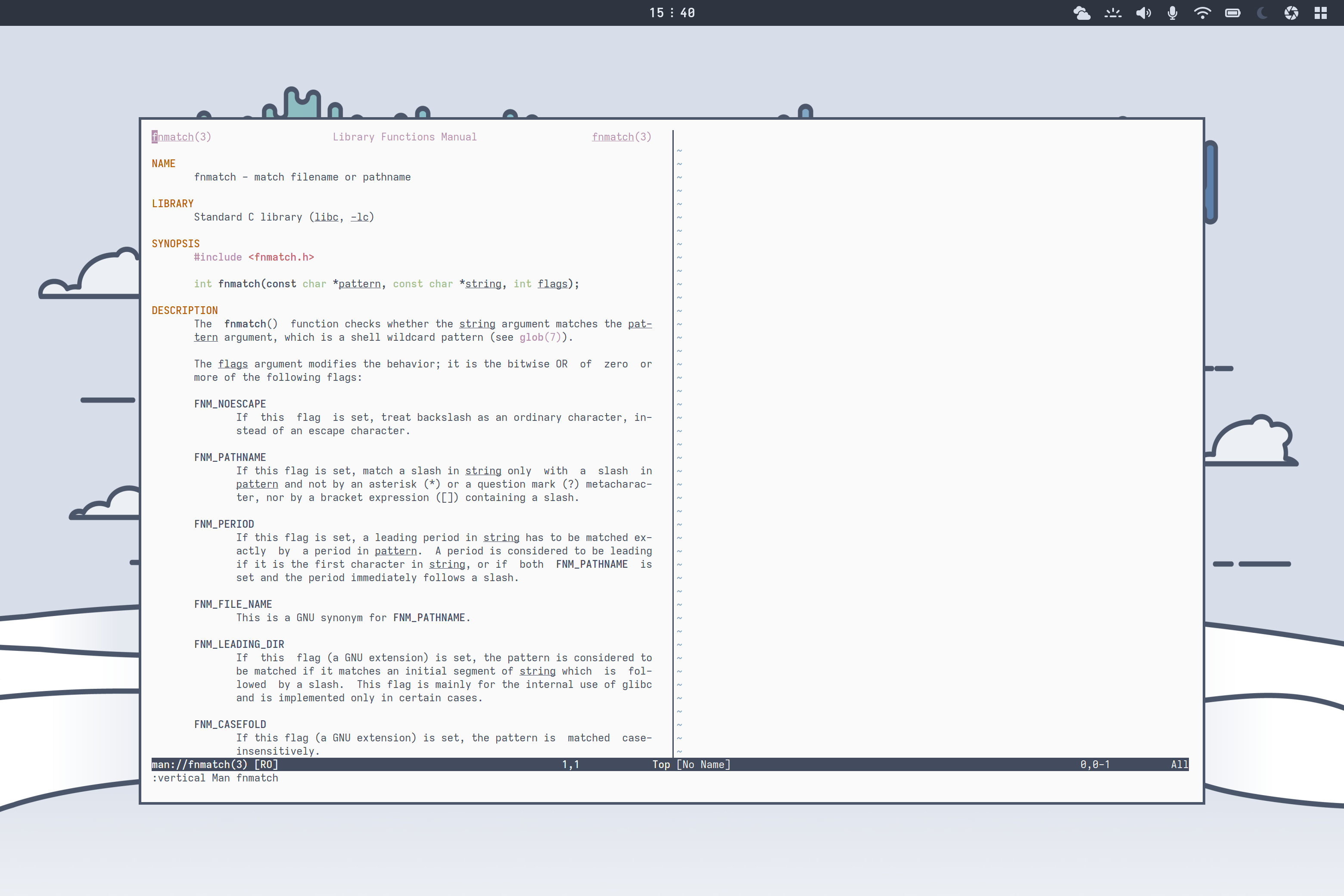The height and width of the screenshot is (896, 1344).
Task: Click the libc link under LIBRARY
Action: [x=326, y=217]
